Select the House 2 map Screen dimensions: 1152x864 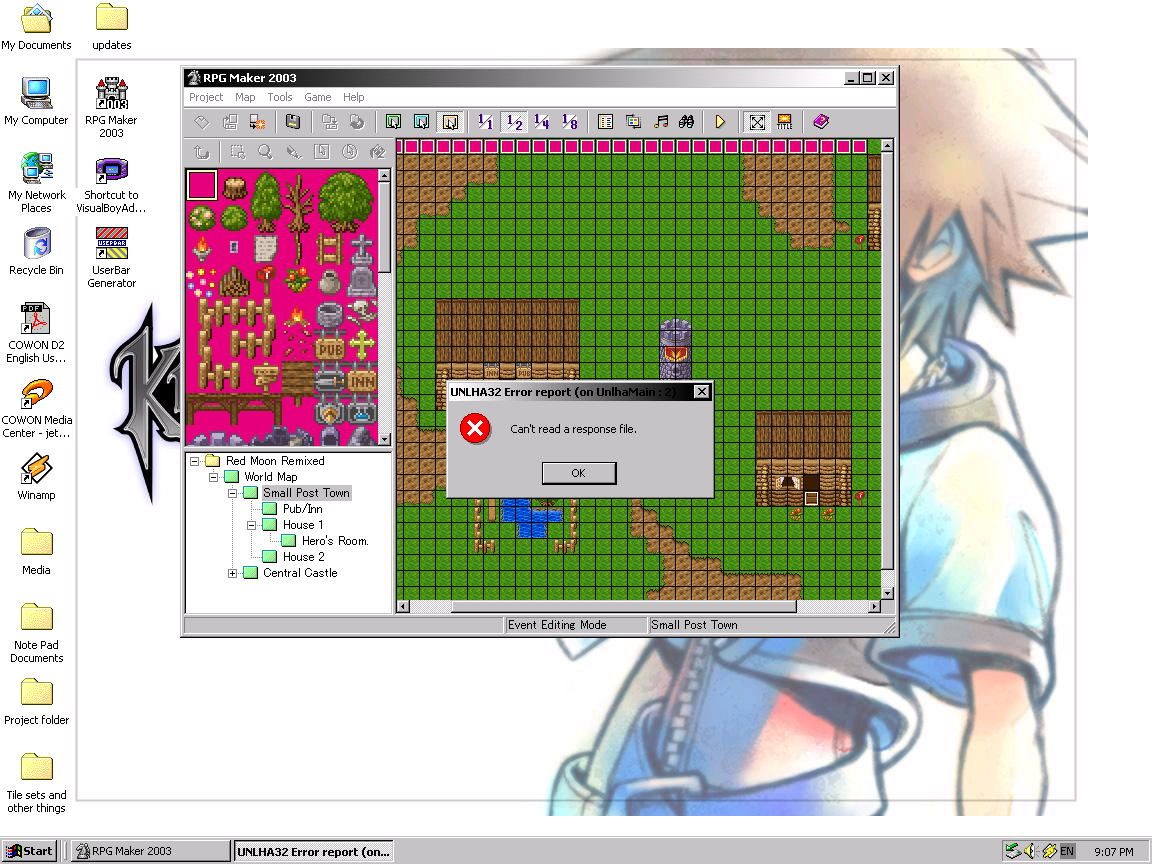point(303,557)
